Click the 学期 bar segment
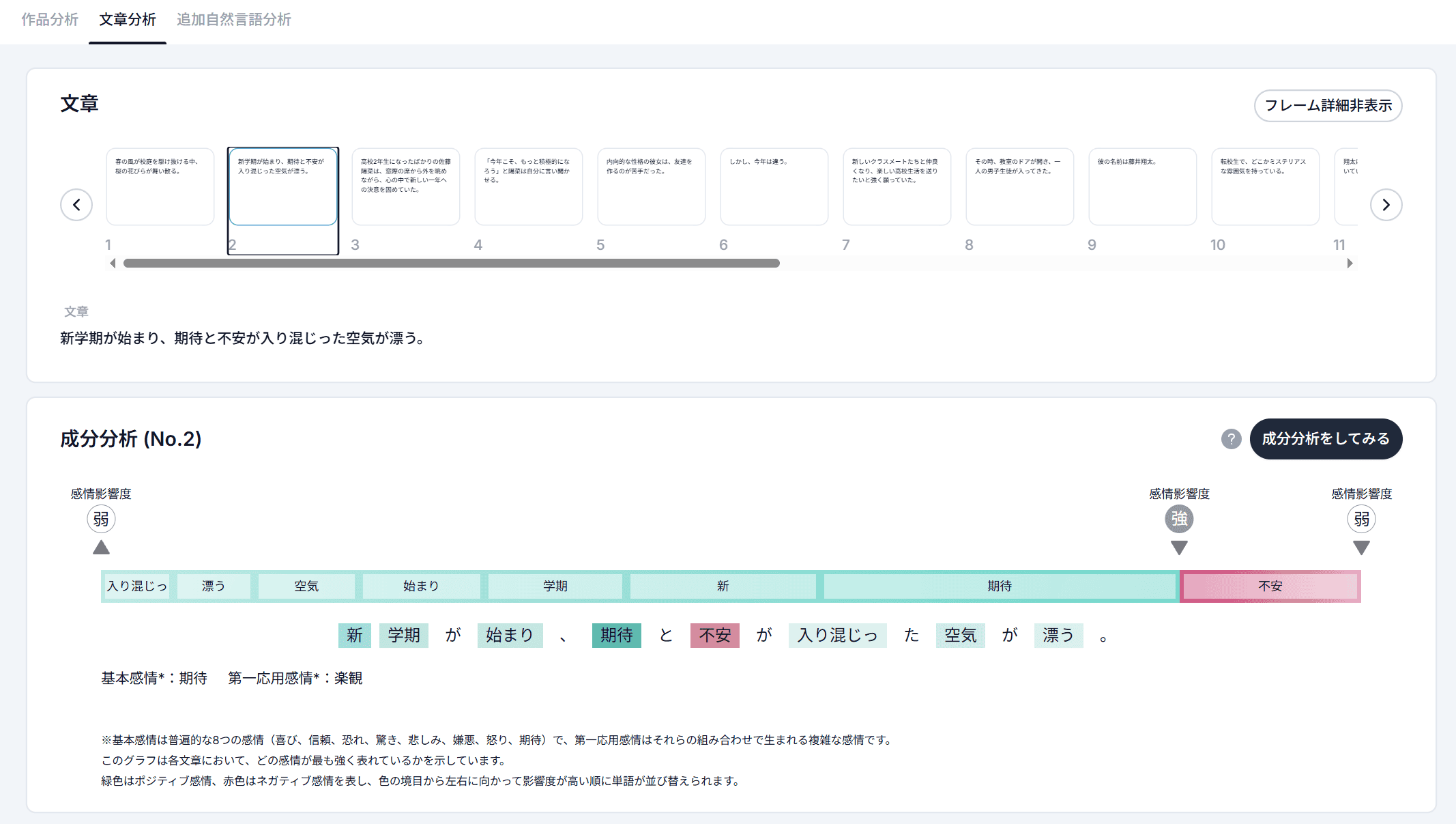Image resolution: width=1456 pixels, height=824 pixels. [555, 586]
